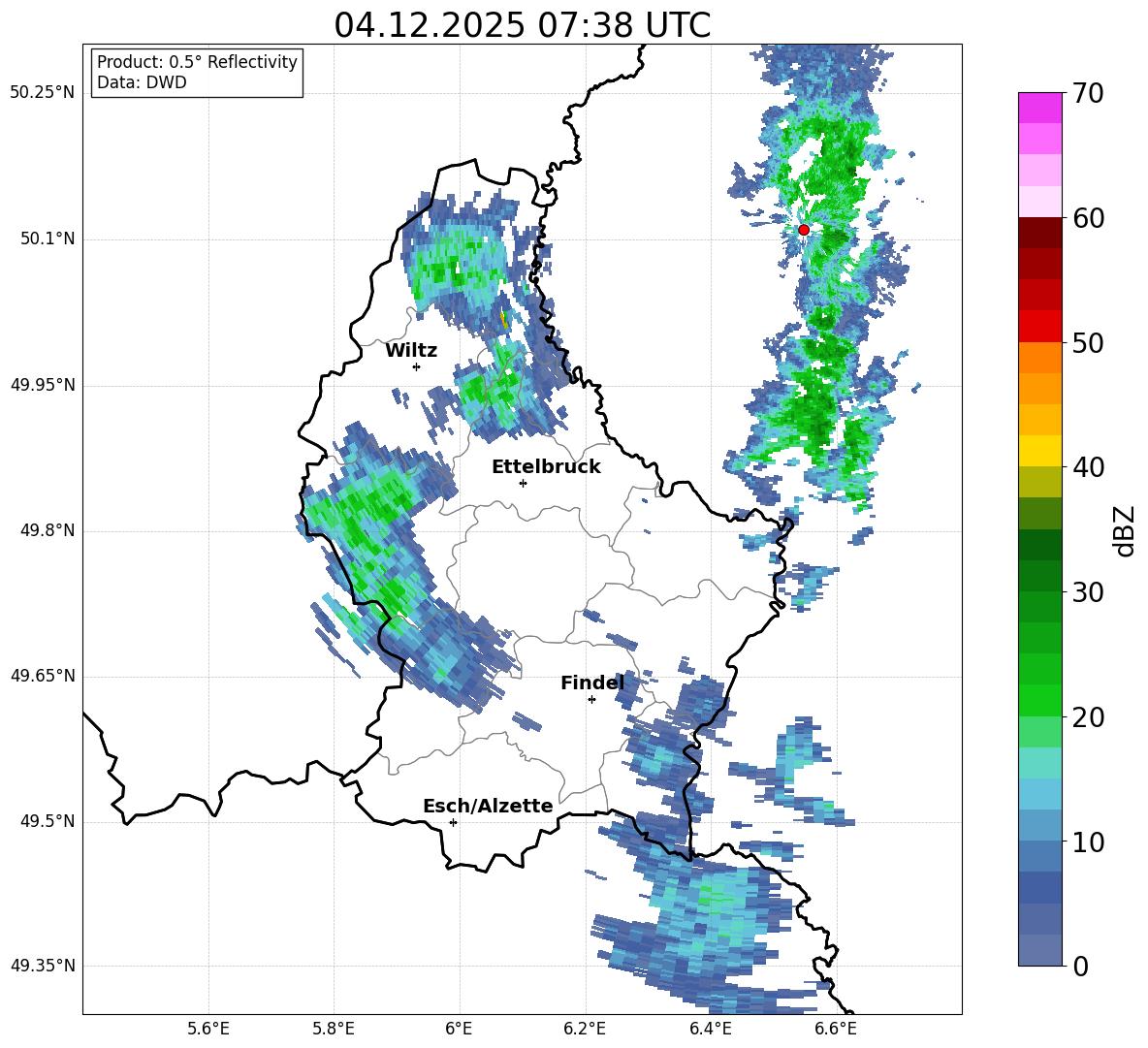Click the 70 tick on colorbar

1088,93
